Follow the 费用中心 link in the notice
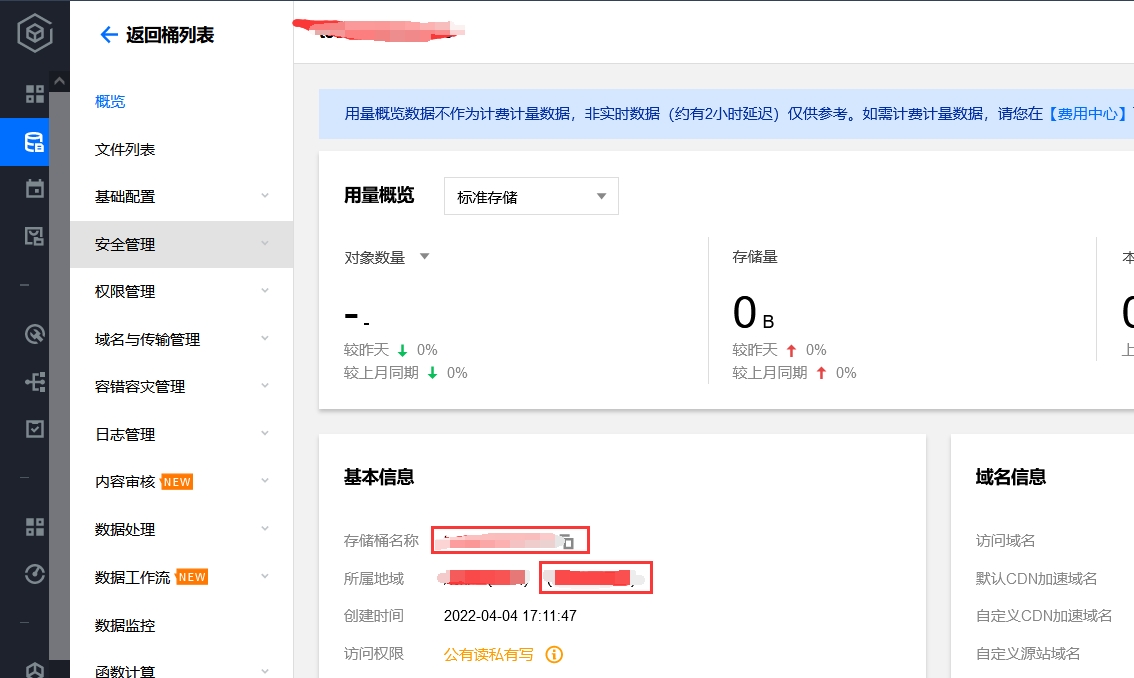Screen dimensions: 1134x678 (x=1088, y=114)
